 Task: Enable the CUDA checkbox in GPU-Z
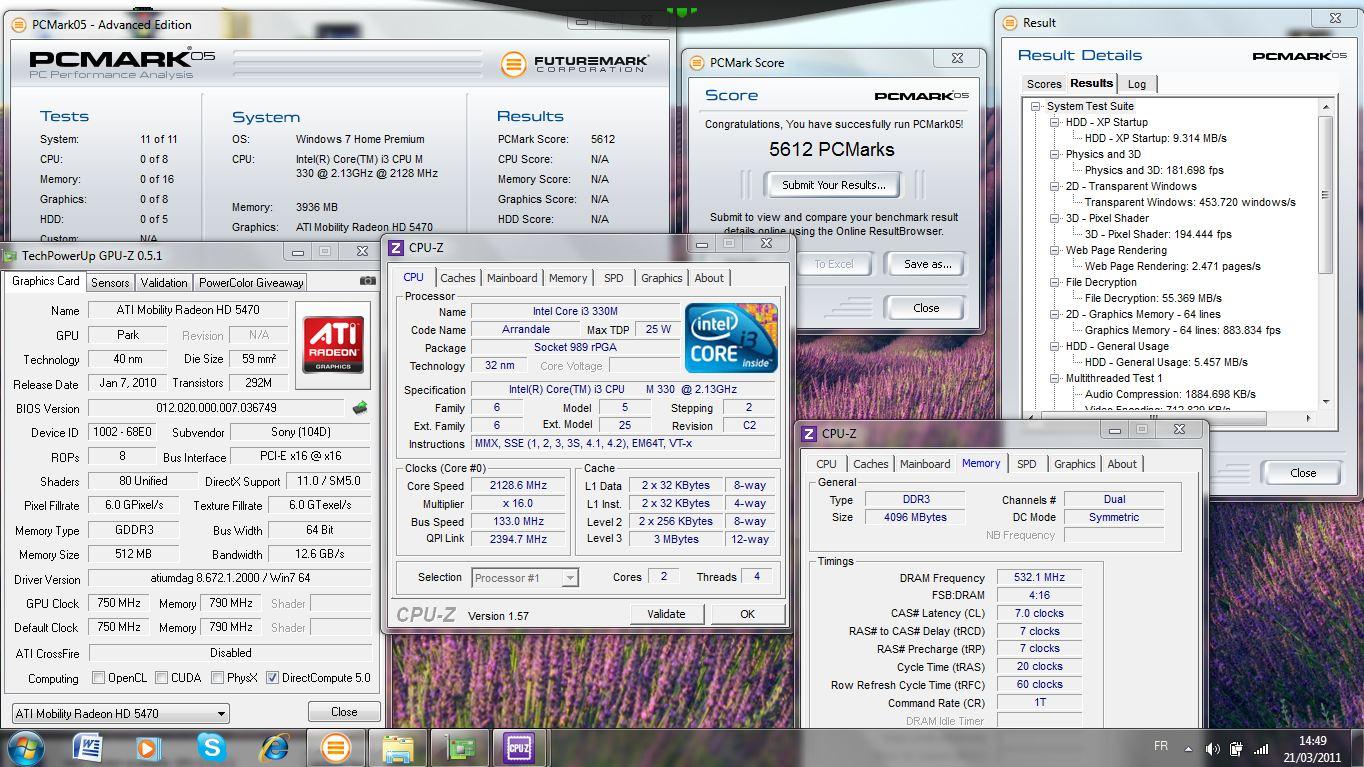[162, 678]
